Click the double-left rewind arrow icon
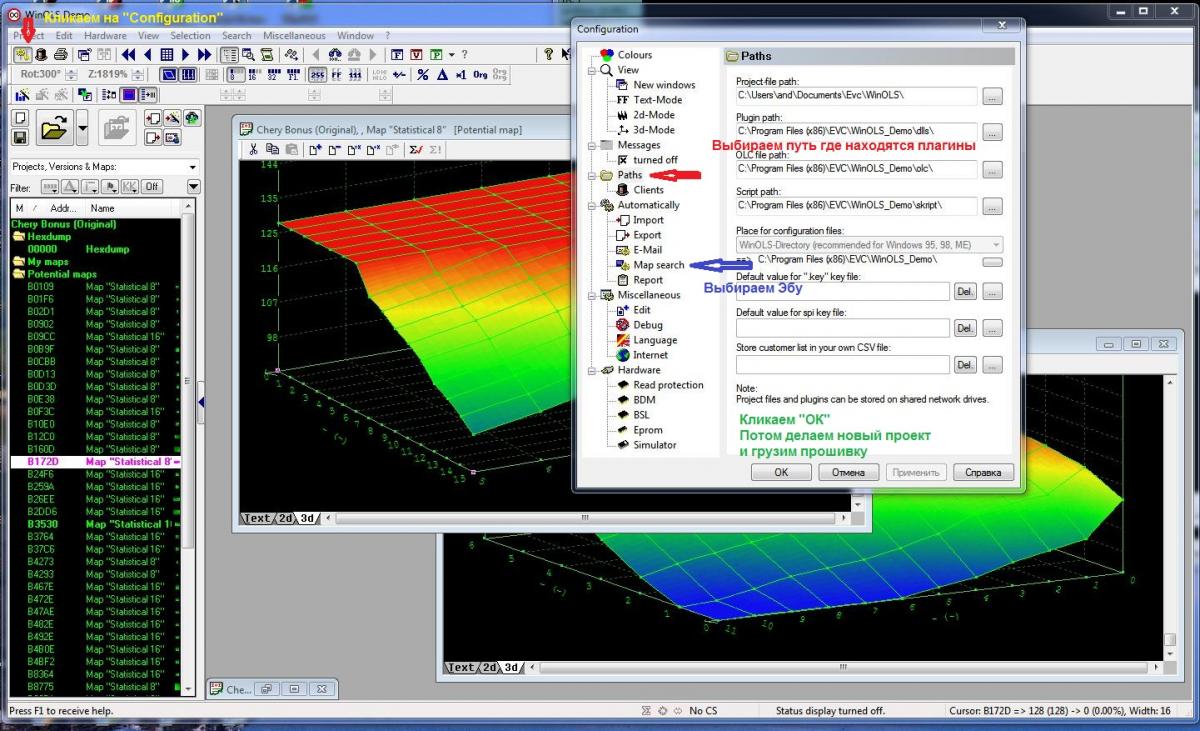Image resolution: width=1200 pixels, height=731 pixels. pyautogui.click(x=129, y=55)
